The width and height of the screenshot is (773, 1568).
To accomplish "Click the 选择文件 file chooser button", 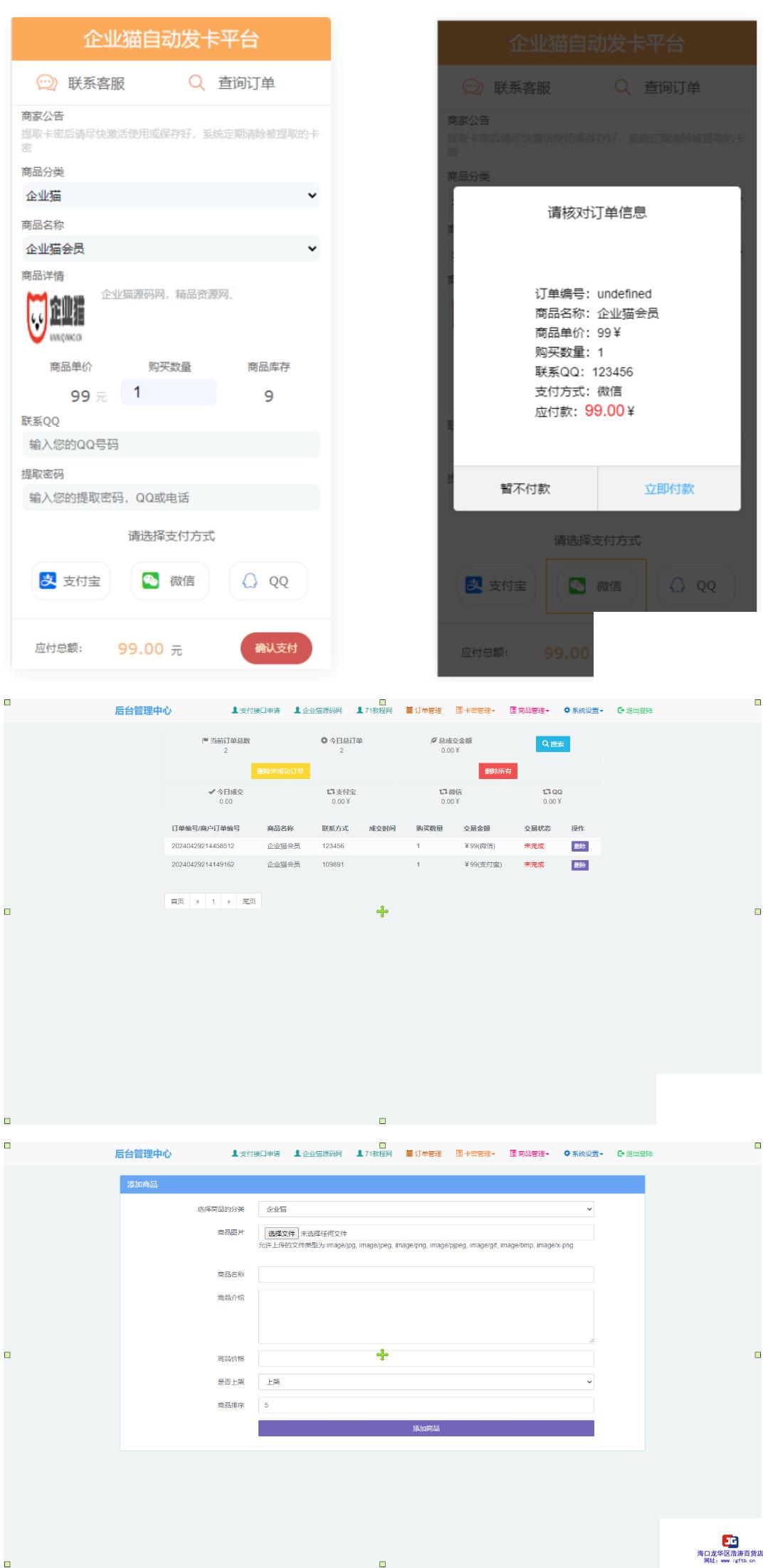I will coord(281,1234).
